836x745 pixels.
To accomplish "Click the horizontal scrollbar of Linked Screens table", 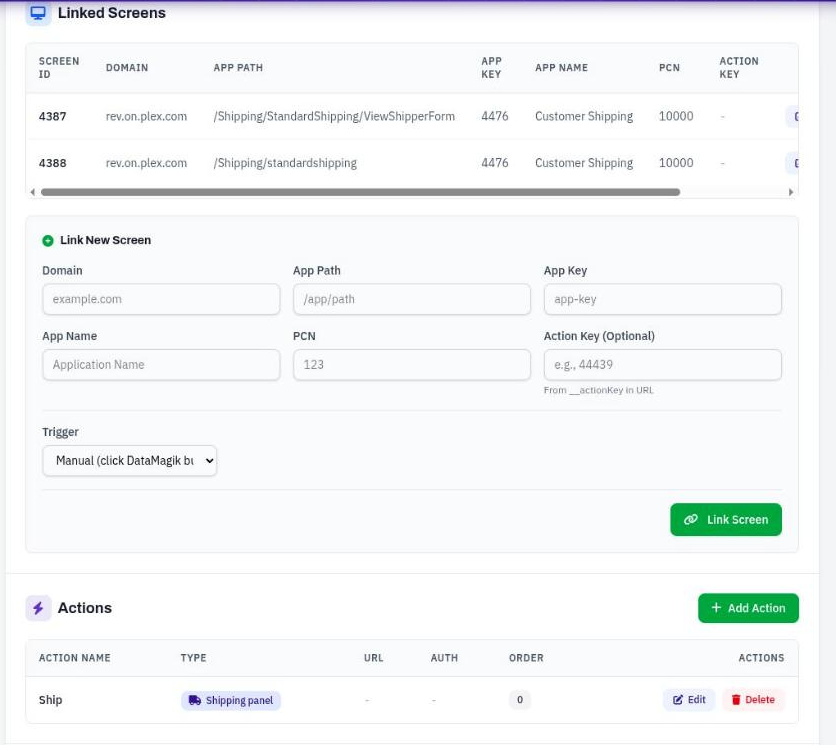I will [x=360, y=192].
